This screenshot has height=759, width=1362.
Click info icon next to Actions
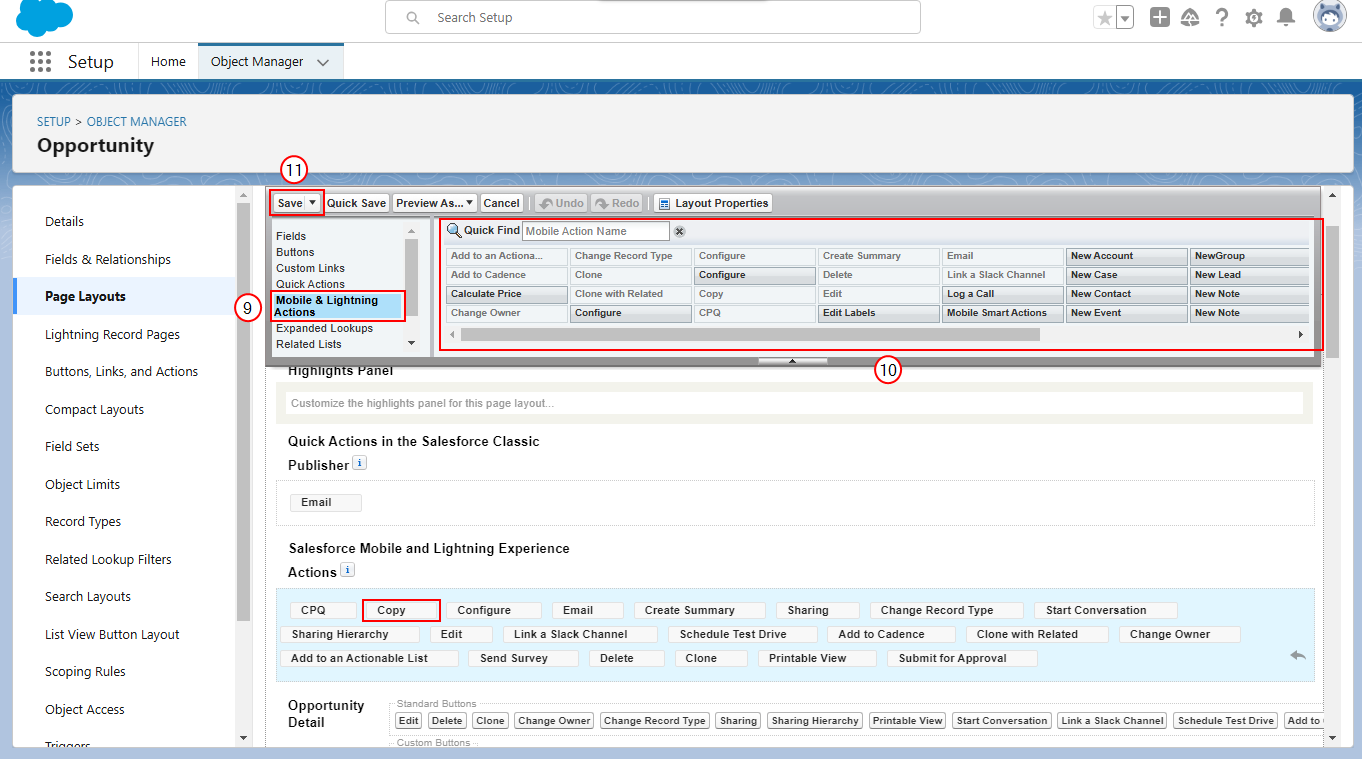[347, 570]
